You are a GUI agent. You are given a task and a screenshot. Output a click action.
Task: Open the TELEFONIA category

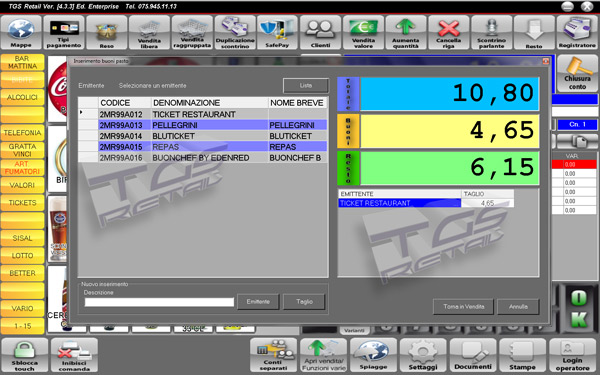coord(23,133)
